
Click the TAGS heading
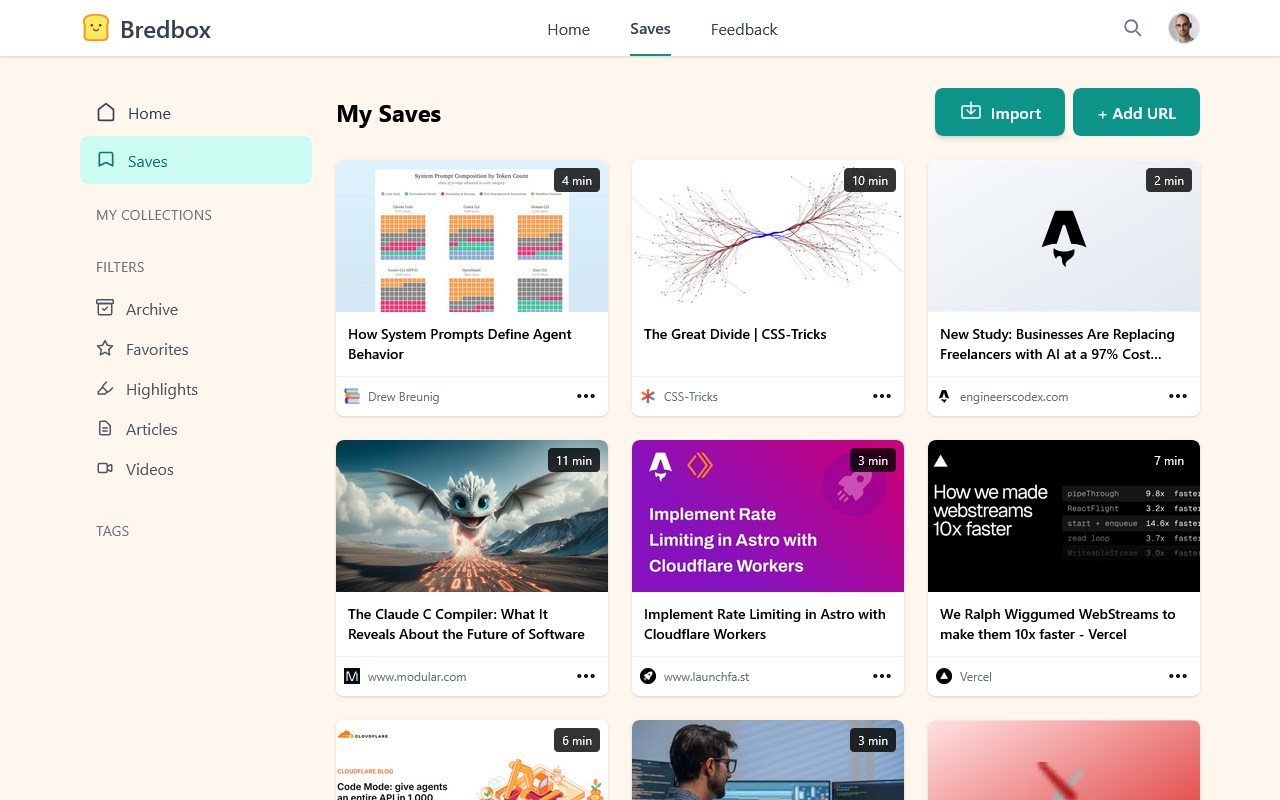(x=112, y=531)
